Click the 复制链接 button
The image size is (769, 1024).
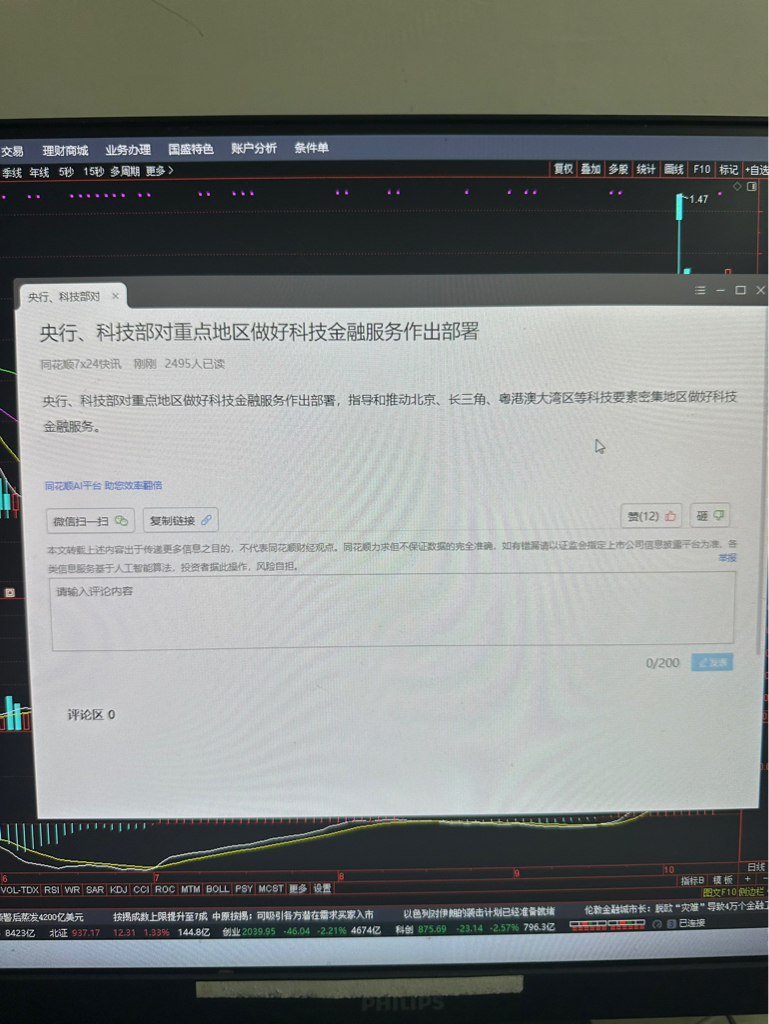click(180, 520)
